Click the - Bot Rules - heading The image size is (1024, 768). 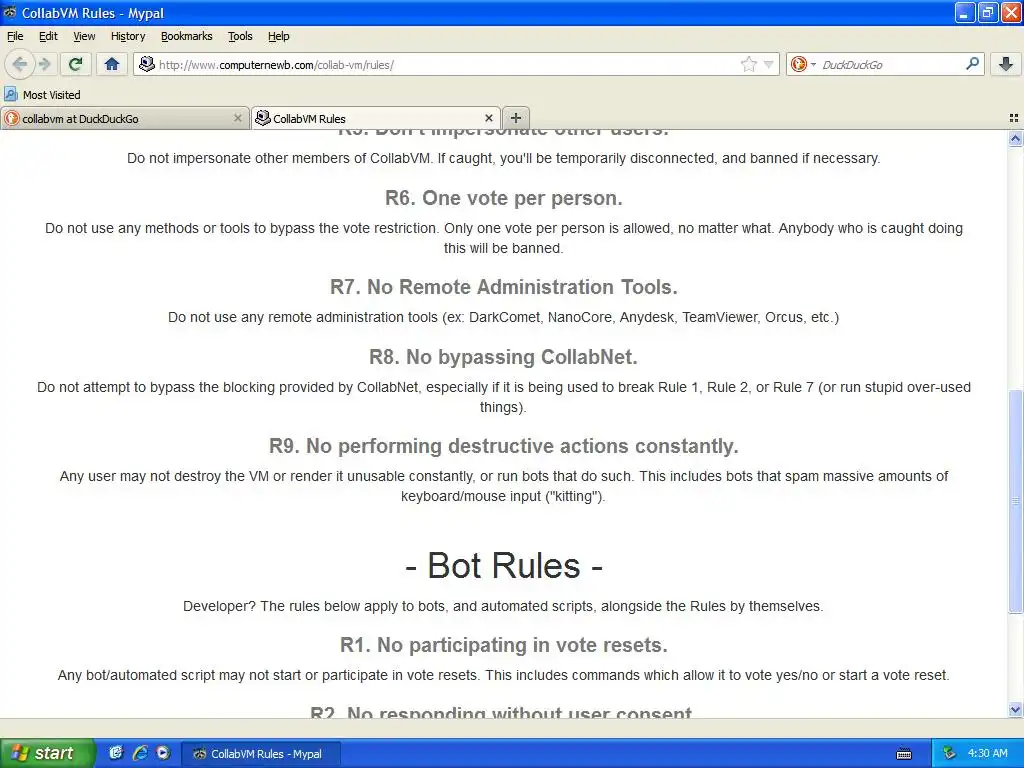504,566
